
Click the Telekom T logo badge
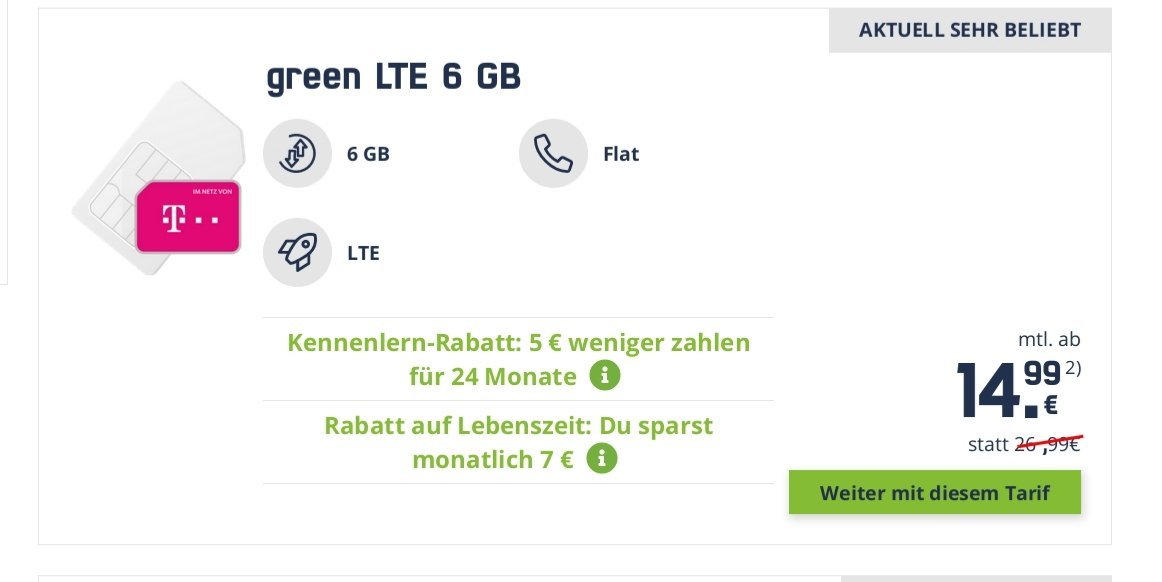[x=188, y=216]
